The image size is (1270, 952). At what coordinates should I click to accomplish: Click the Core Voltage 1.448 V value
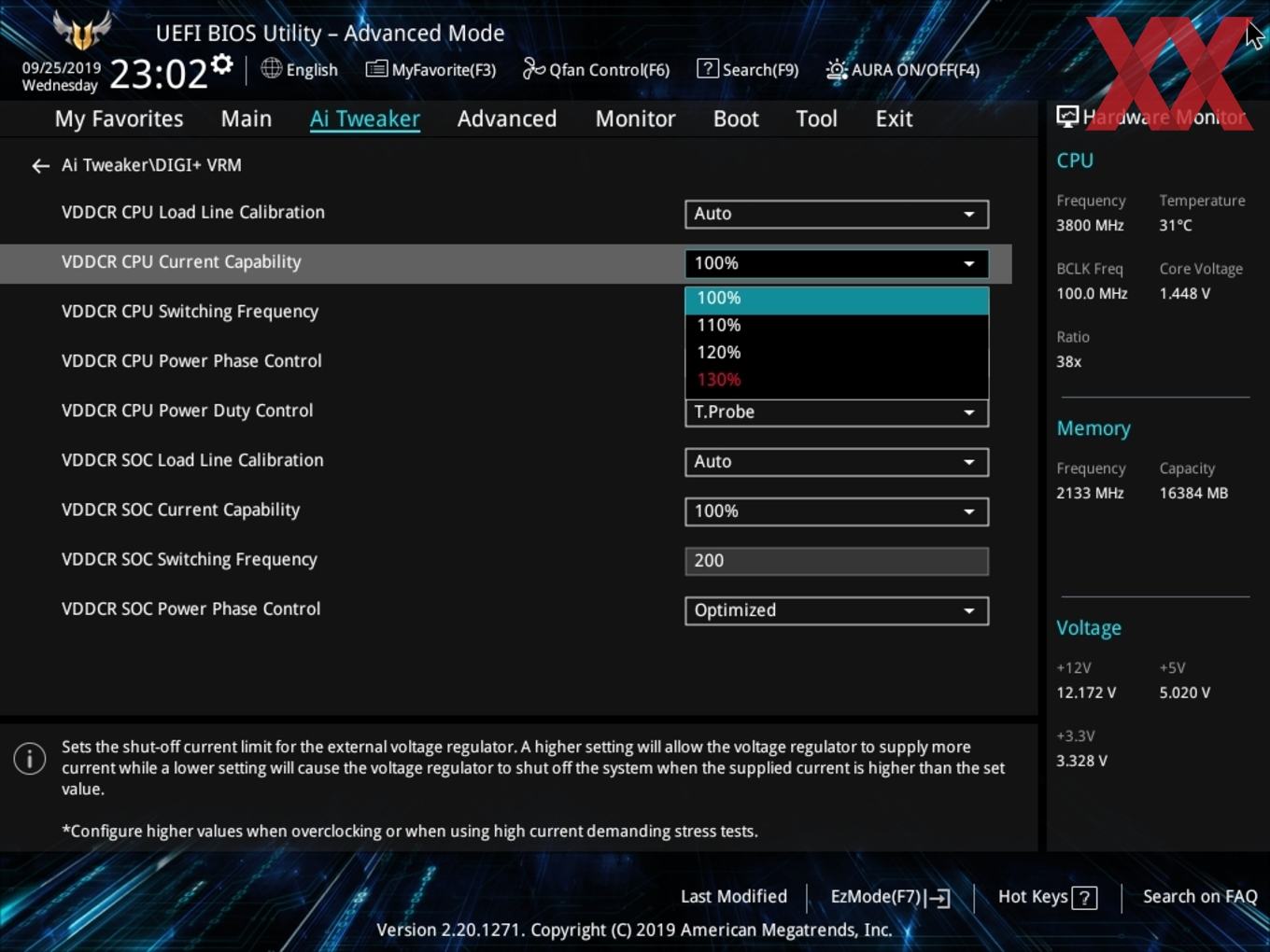pyautogui.click(x=1185, y=294)
